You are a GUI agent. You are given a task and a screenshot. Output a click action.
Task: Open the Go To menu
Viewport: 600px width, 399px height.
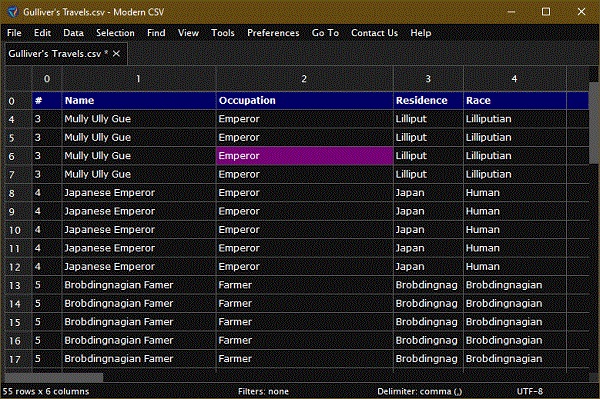tap(325, 33)
